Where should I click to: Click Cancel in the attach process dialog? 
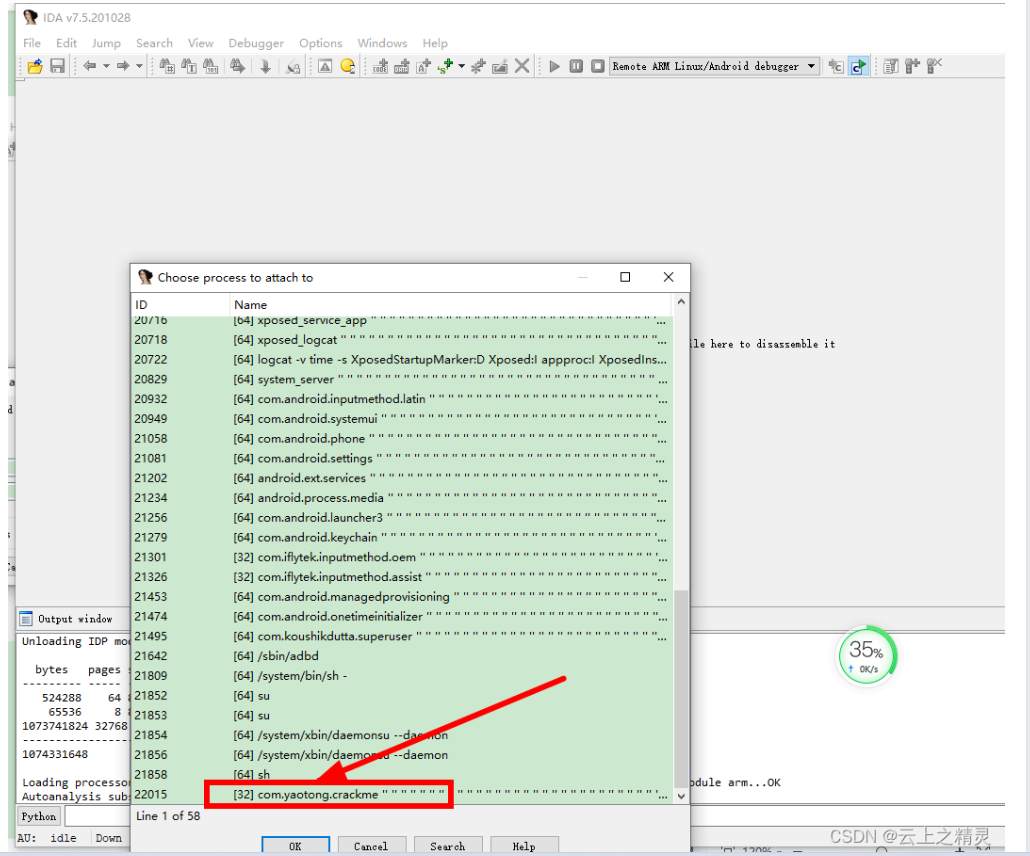coord(371,845)
